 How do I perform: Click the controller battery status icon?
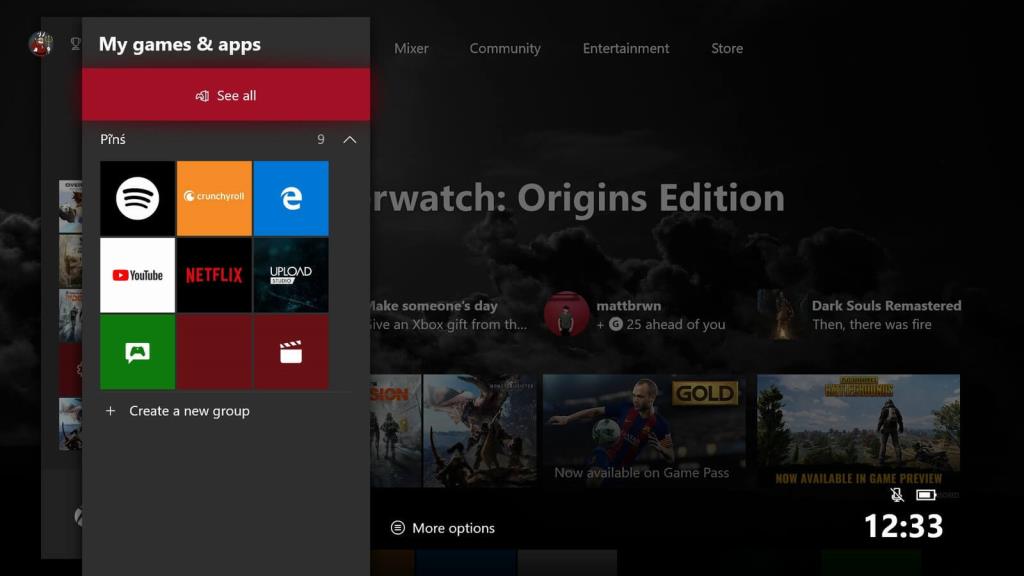pos(926,495)
